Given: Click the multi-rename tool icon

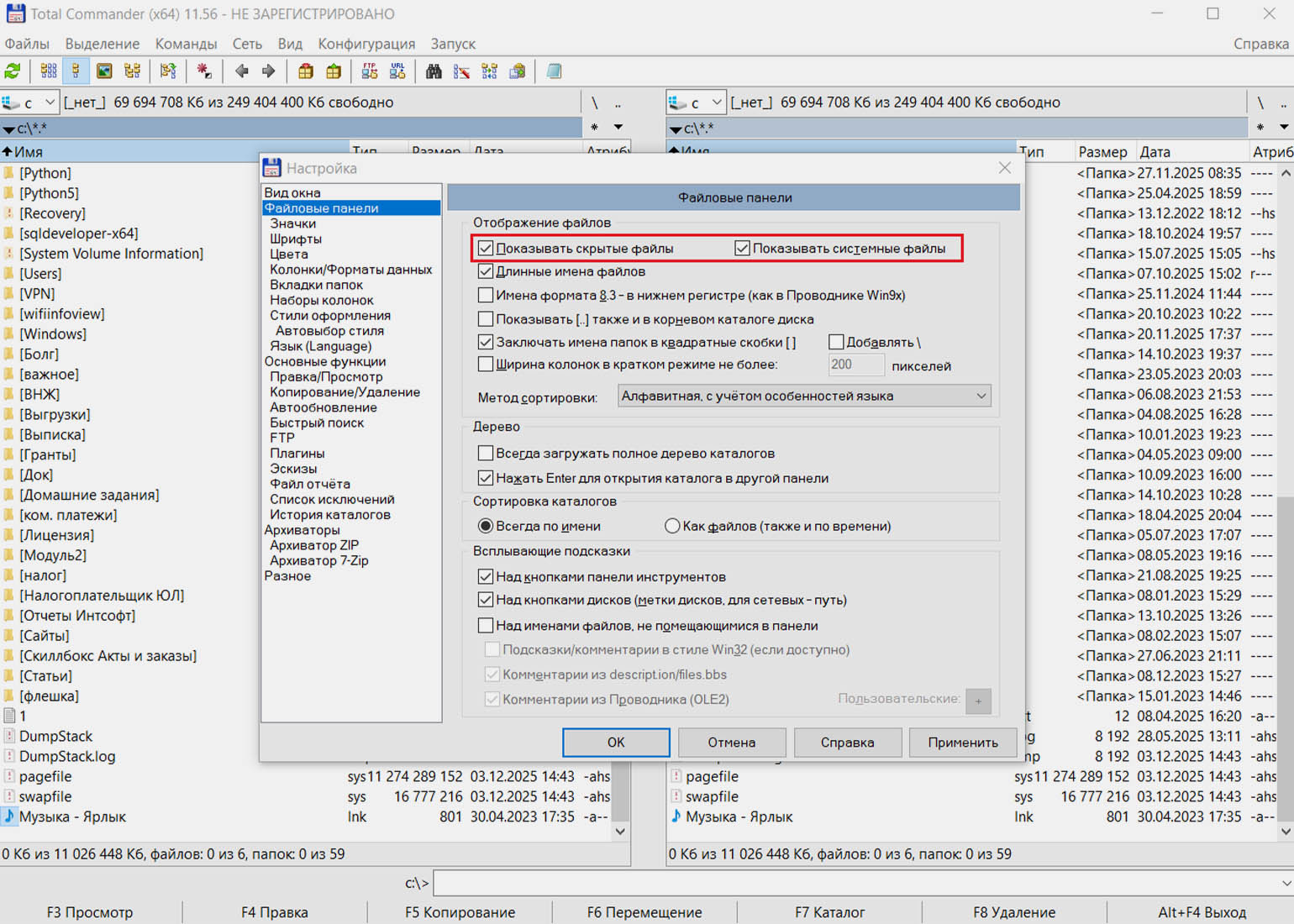Looking at the screenshot, I should tap(461, 71).
